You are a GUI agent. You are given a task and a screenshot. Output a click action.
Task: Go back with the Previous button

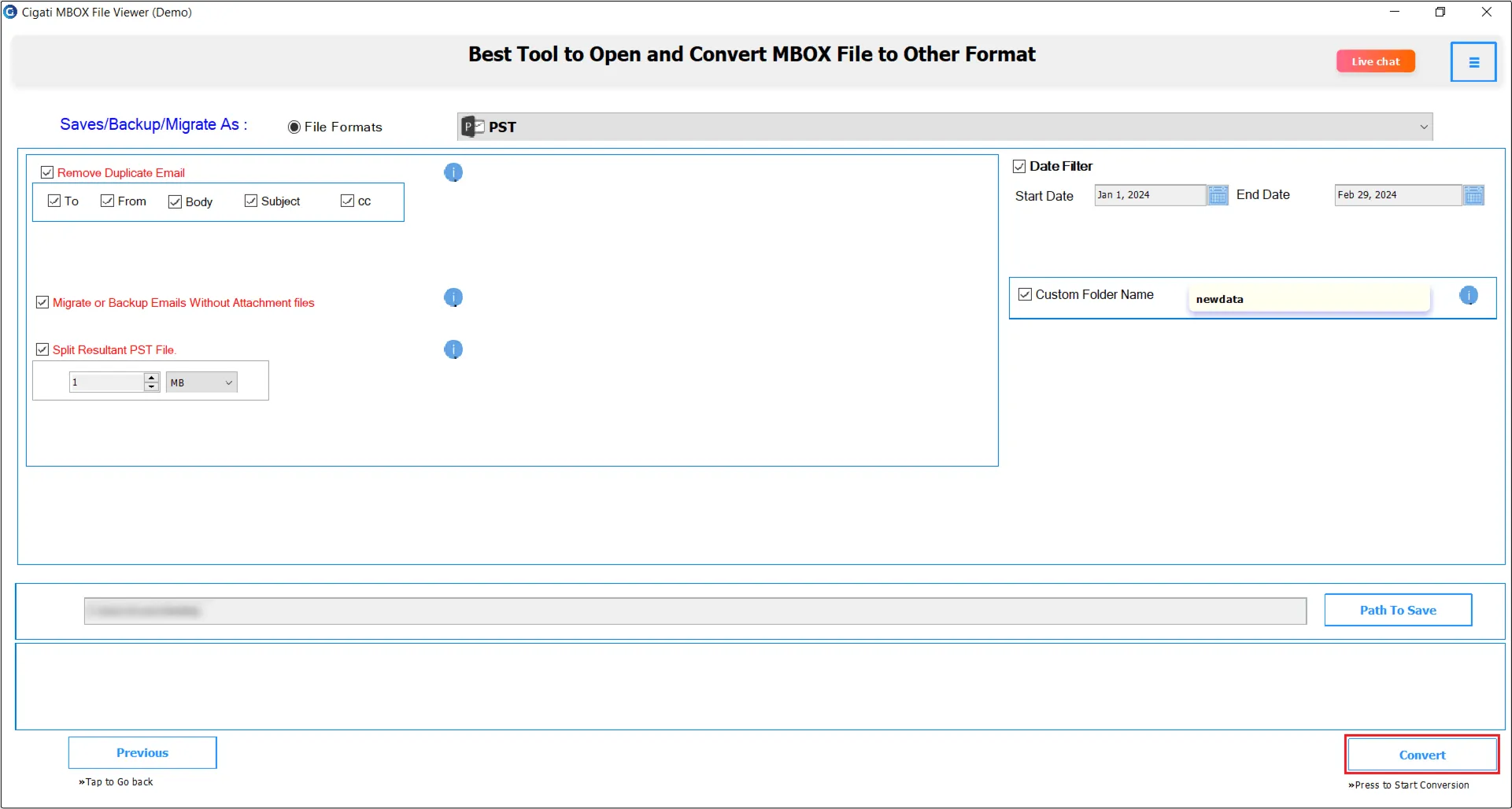point(142,752)
